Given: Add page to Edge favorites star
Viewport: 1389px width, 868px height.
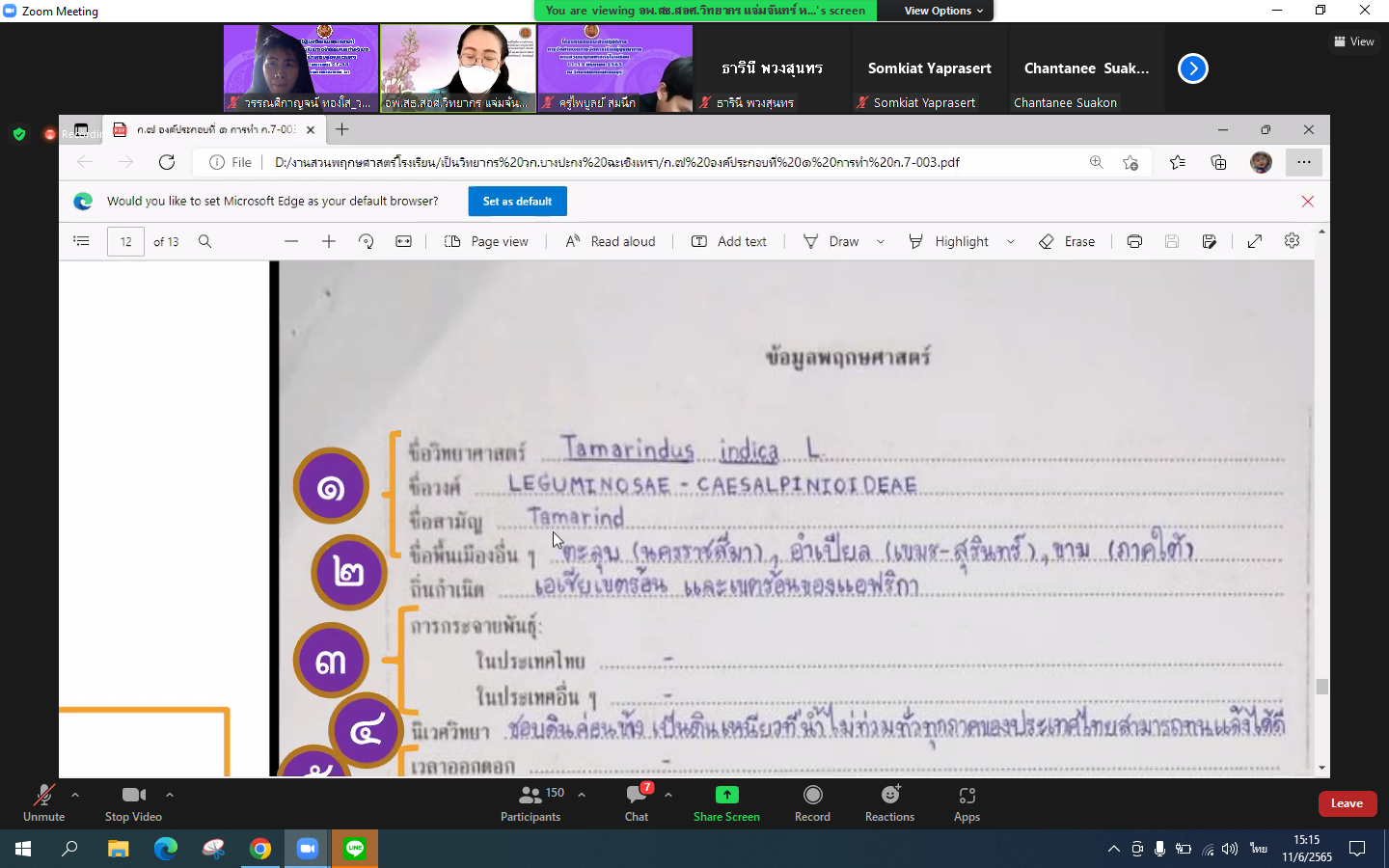Looking at the screenshot, I should tap(1130, 162).
